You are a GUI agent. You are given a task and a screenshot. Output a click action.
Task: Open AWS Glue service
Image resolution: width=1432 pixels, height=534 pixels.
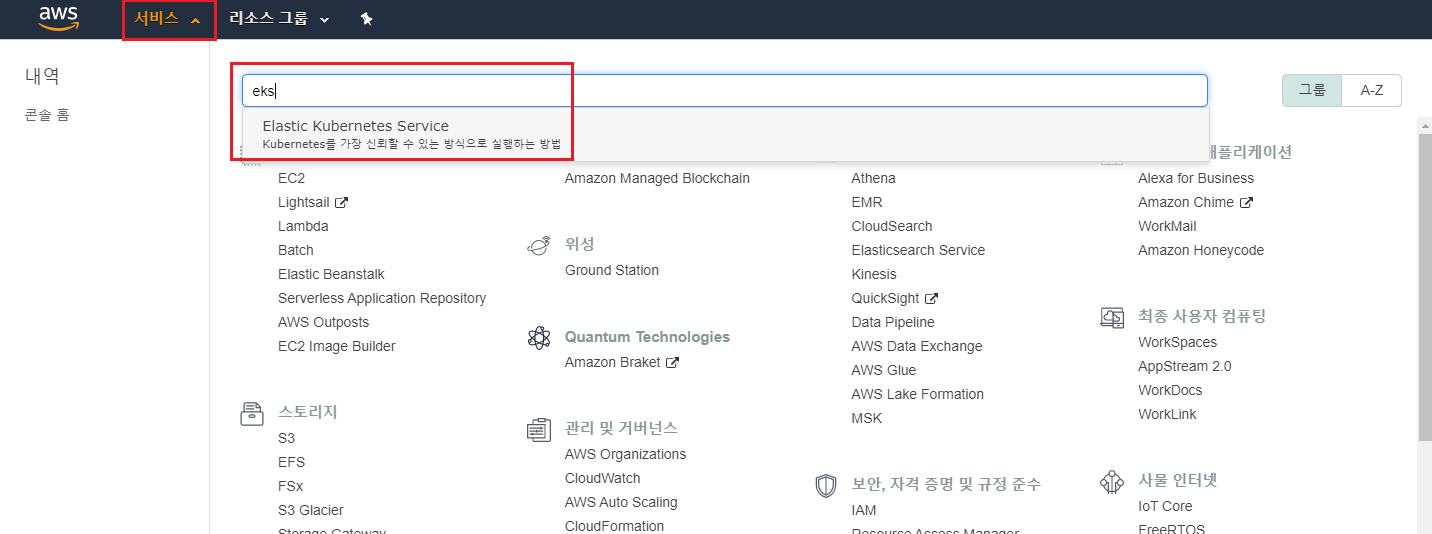[x=884, y=370]
